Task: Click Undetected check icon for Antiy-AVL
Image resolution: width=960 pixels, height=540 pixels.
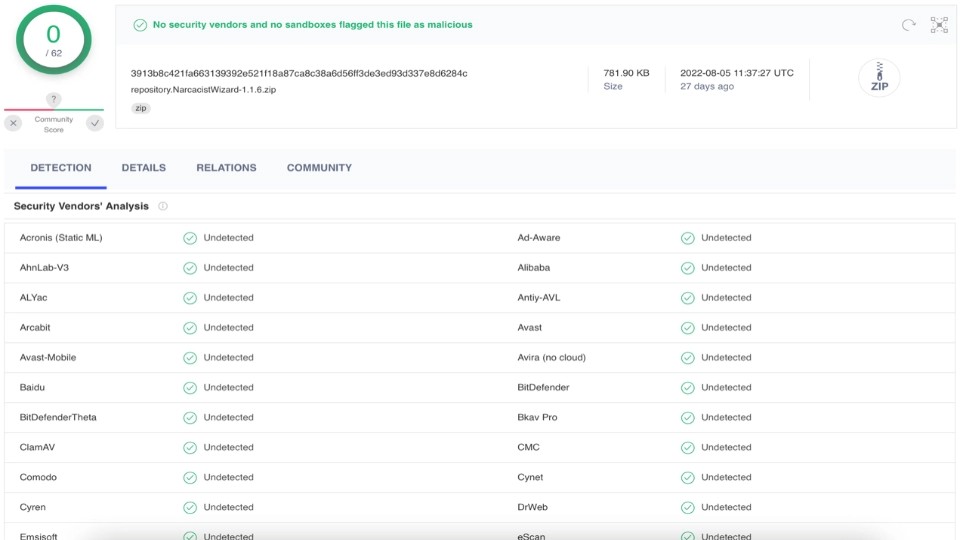Action: (688, 298)
